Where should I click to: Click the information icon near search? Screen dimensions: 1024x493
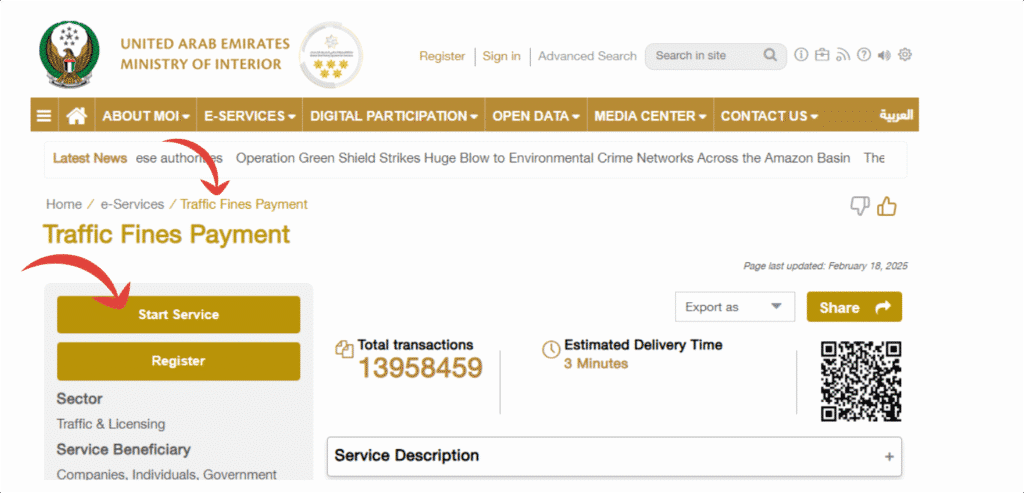click(x=801, y=55)
